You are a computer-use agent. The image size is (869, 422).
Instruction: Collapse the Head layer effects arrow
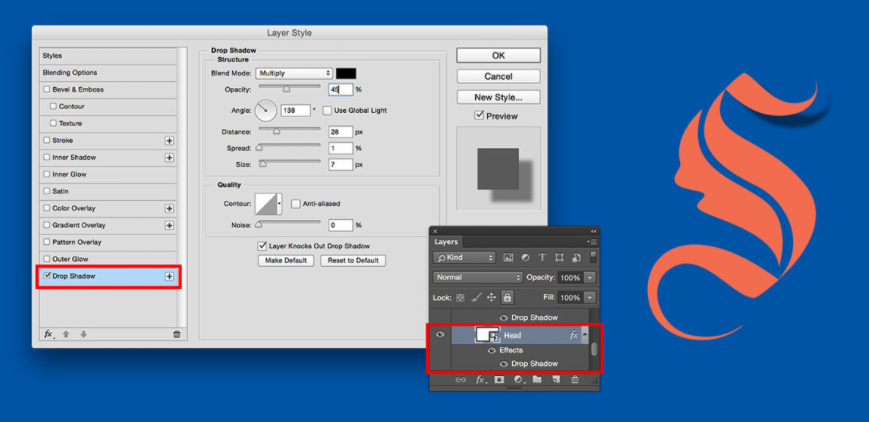584,335
